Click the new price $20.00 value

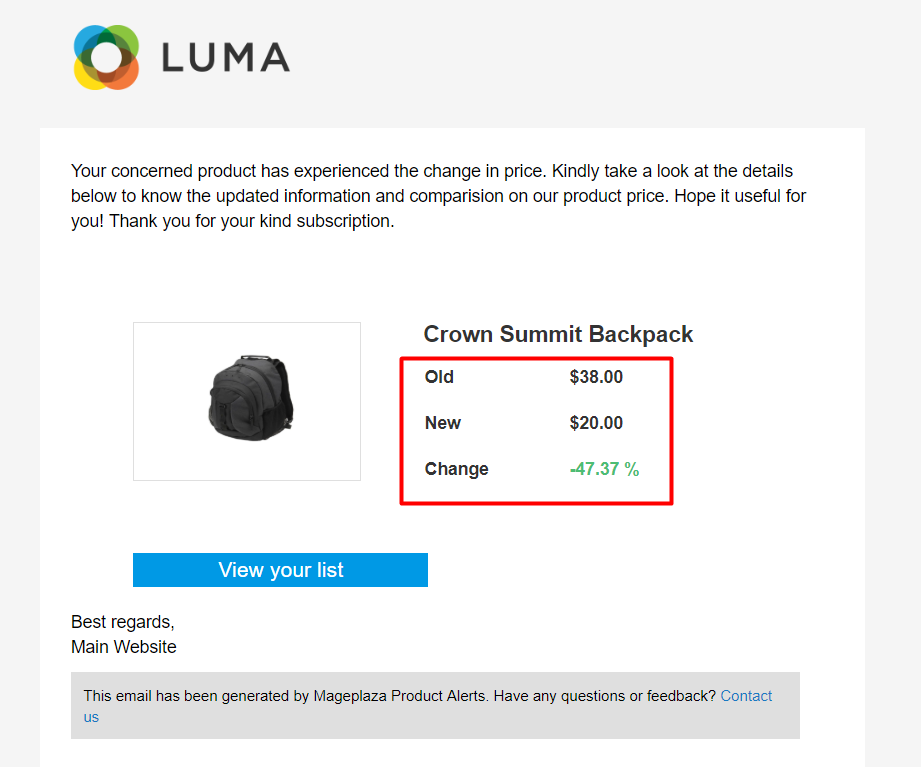point(596,423)
